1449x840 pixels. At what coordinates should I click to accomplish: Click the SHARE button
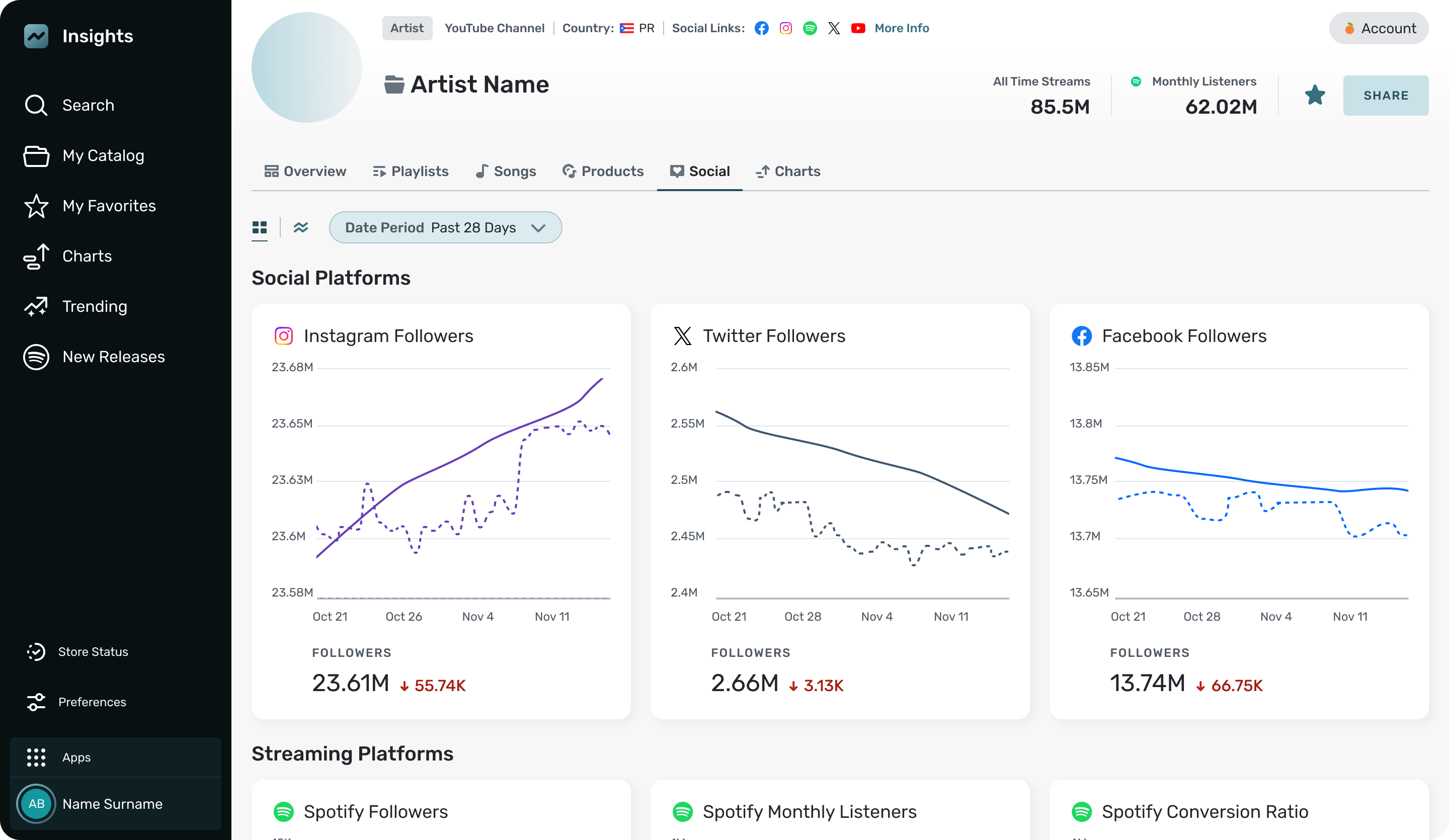pos(1385,96)
